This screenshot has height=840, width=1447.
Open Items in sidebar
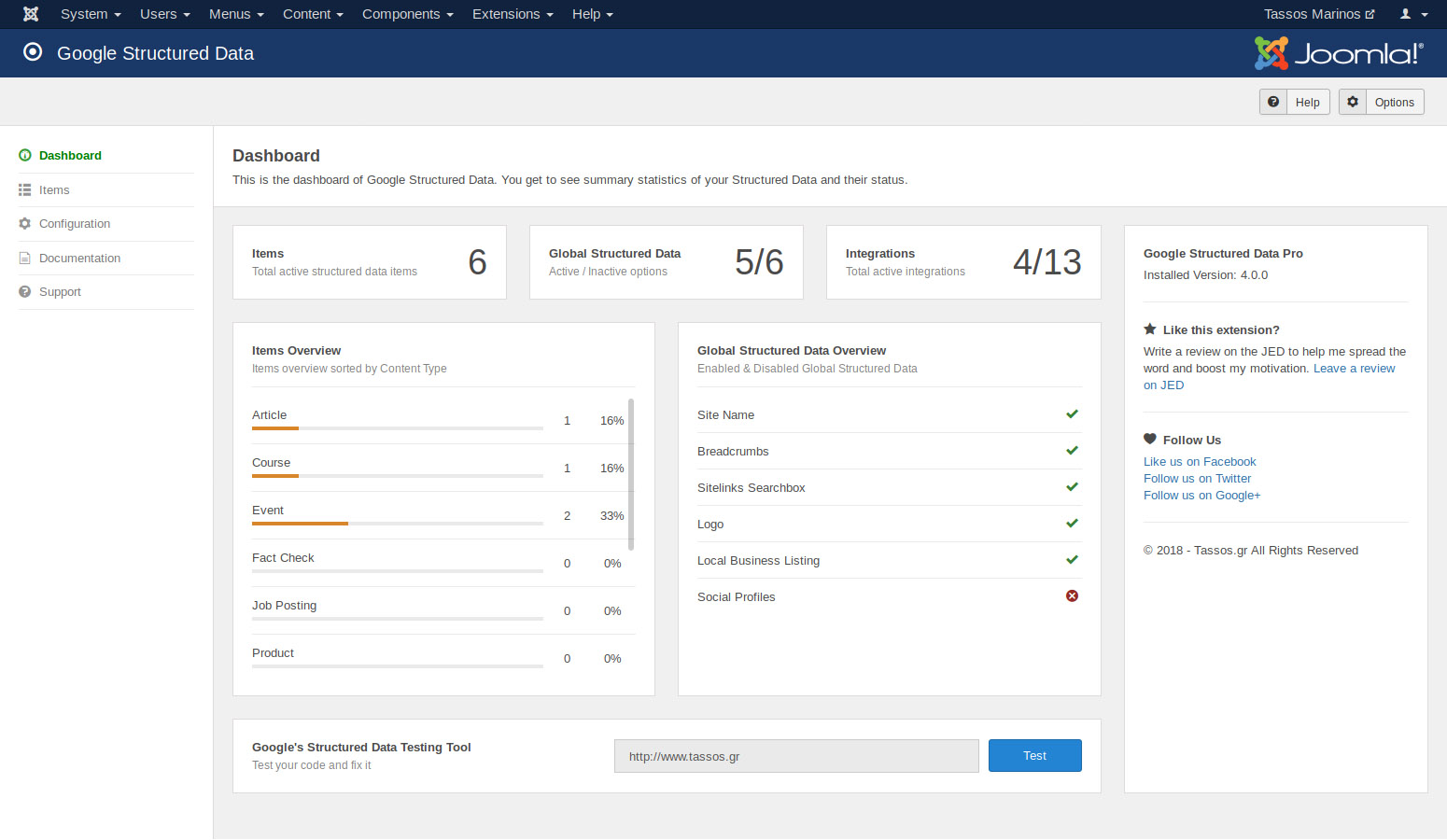click(54, 190)
